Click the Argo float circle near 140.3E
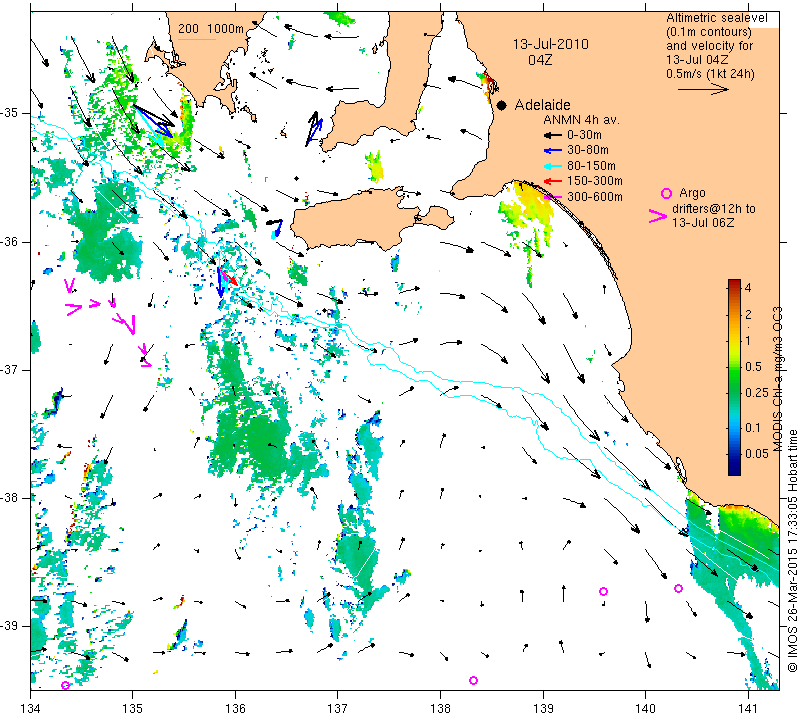The height and width of the screenshot is (720, 800). (x=678, y=588)
